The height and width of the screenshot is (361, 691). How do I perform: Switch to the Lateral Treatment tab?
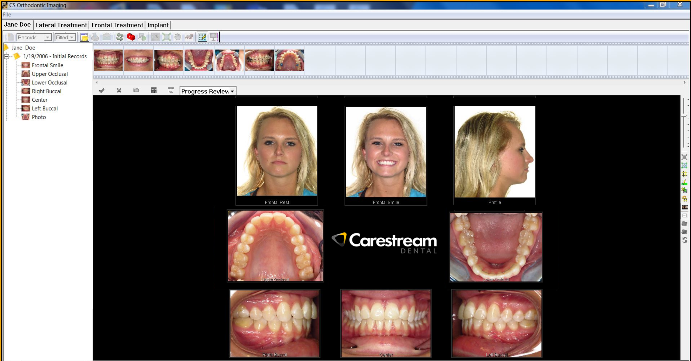pos(61,25)
